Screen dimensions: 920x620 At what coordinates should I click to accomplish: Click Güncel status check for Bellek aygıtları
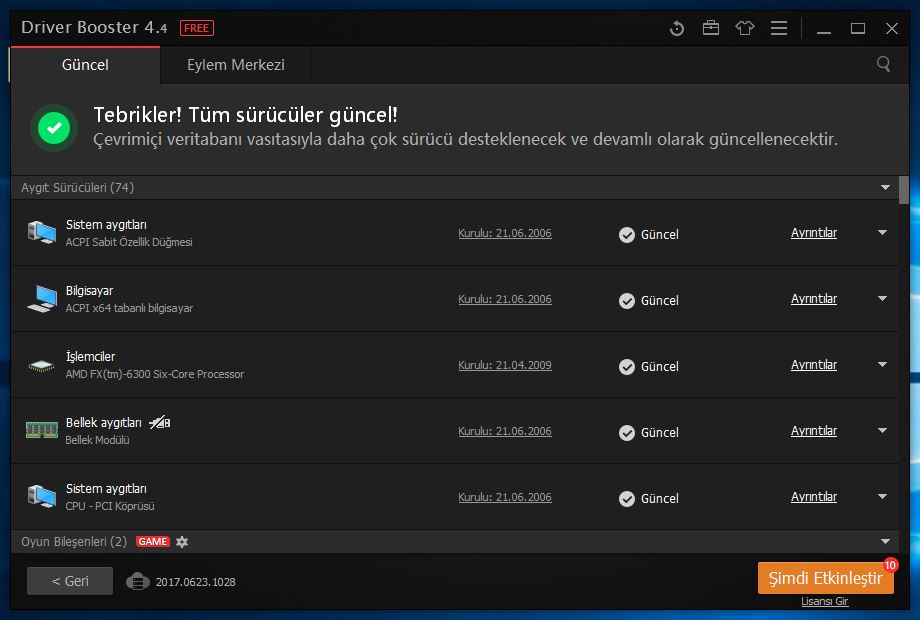click(x=627, y=433)
